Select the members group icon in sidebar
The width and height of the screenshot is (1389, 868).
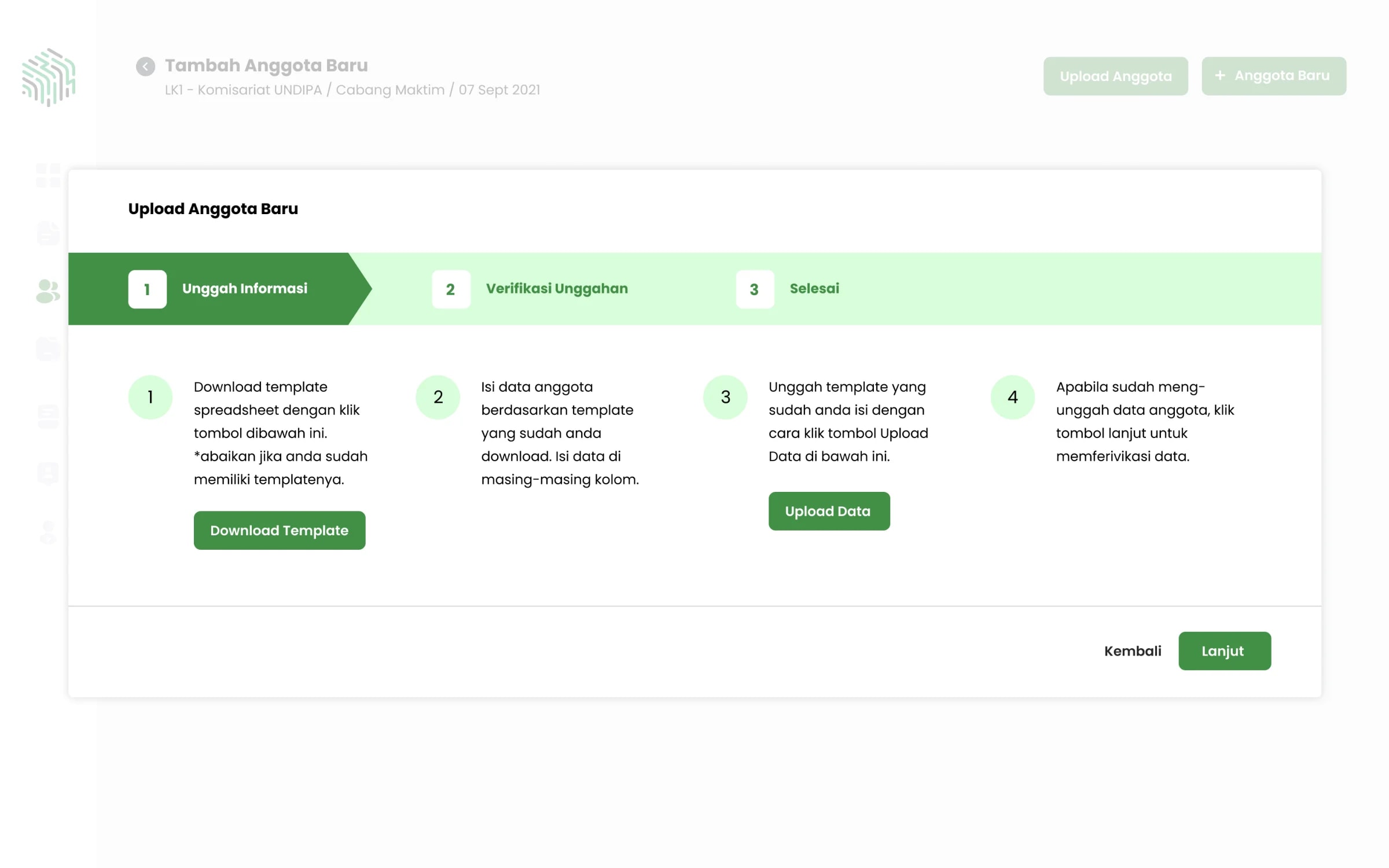click(x=48, y=291)
